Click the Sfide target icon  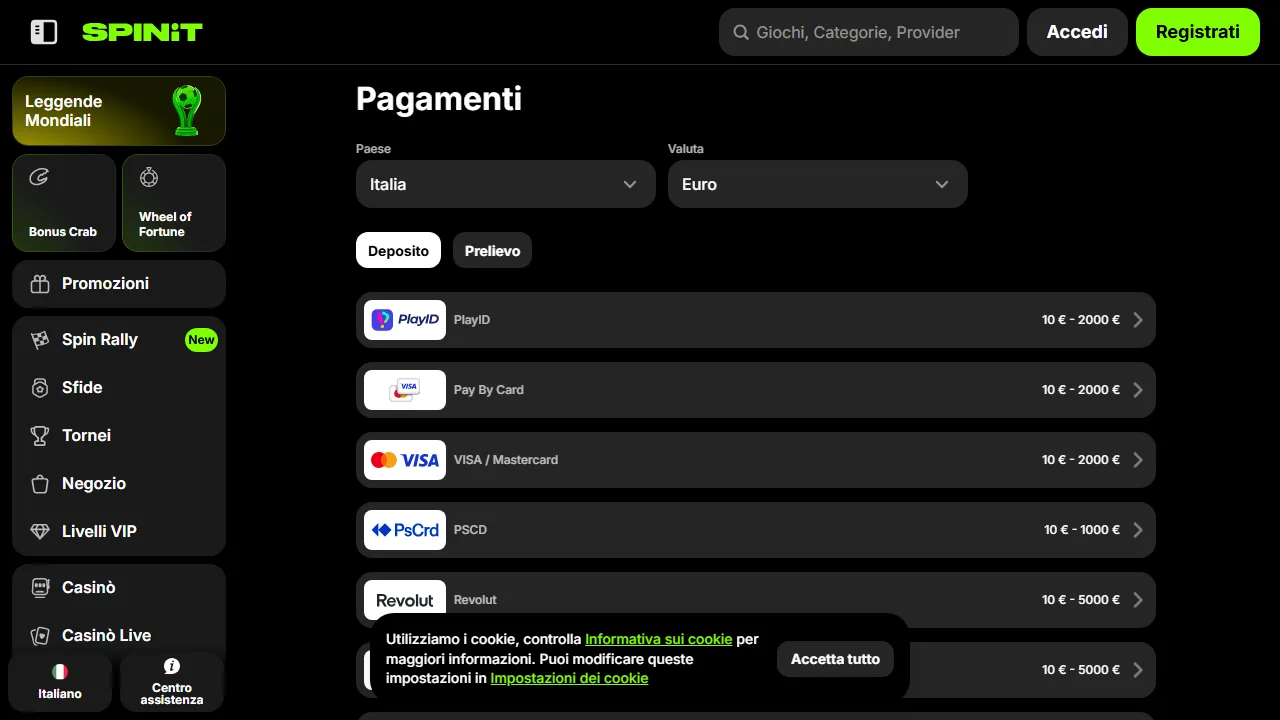coord(40,388)
